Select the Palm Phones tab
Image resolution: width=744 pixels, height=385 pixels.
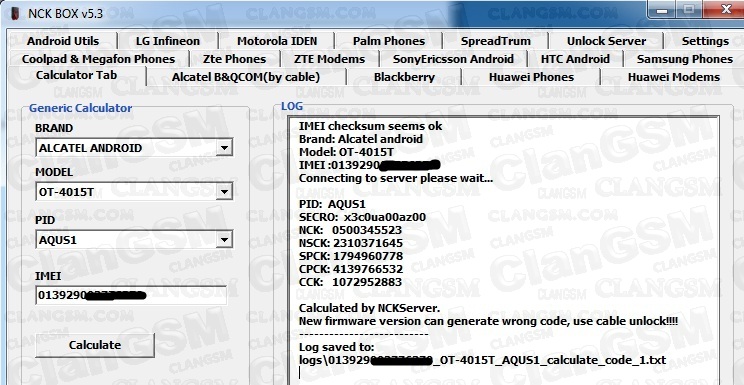389,41
